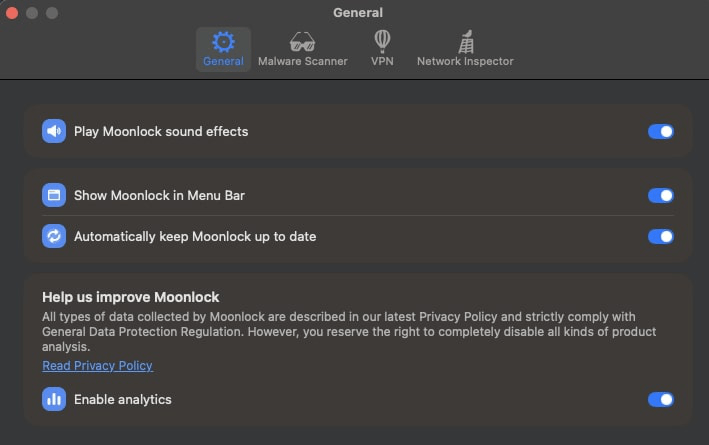Click the 'Show Moonlock in Menu Bar' label
The image size is (709, 445).
pyautogui.click(x=159, y=195)
